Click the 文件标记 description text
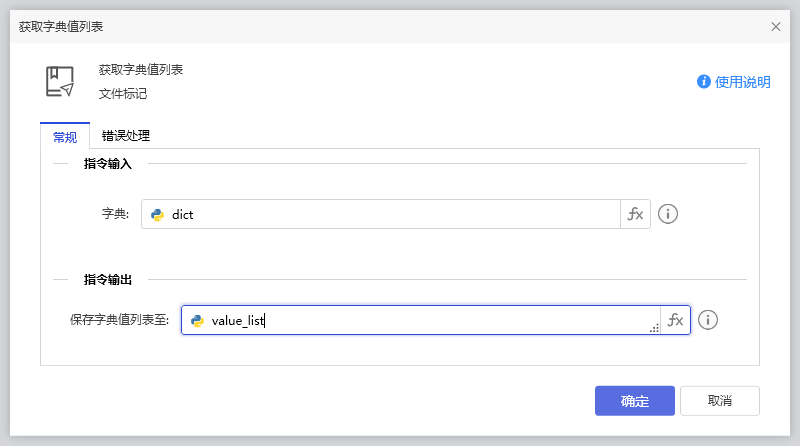This screenshot has width=800, height=446. [123, 94]
